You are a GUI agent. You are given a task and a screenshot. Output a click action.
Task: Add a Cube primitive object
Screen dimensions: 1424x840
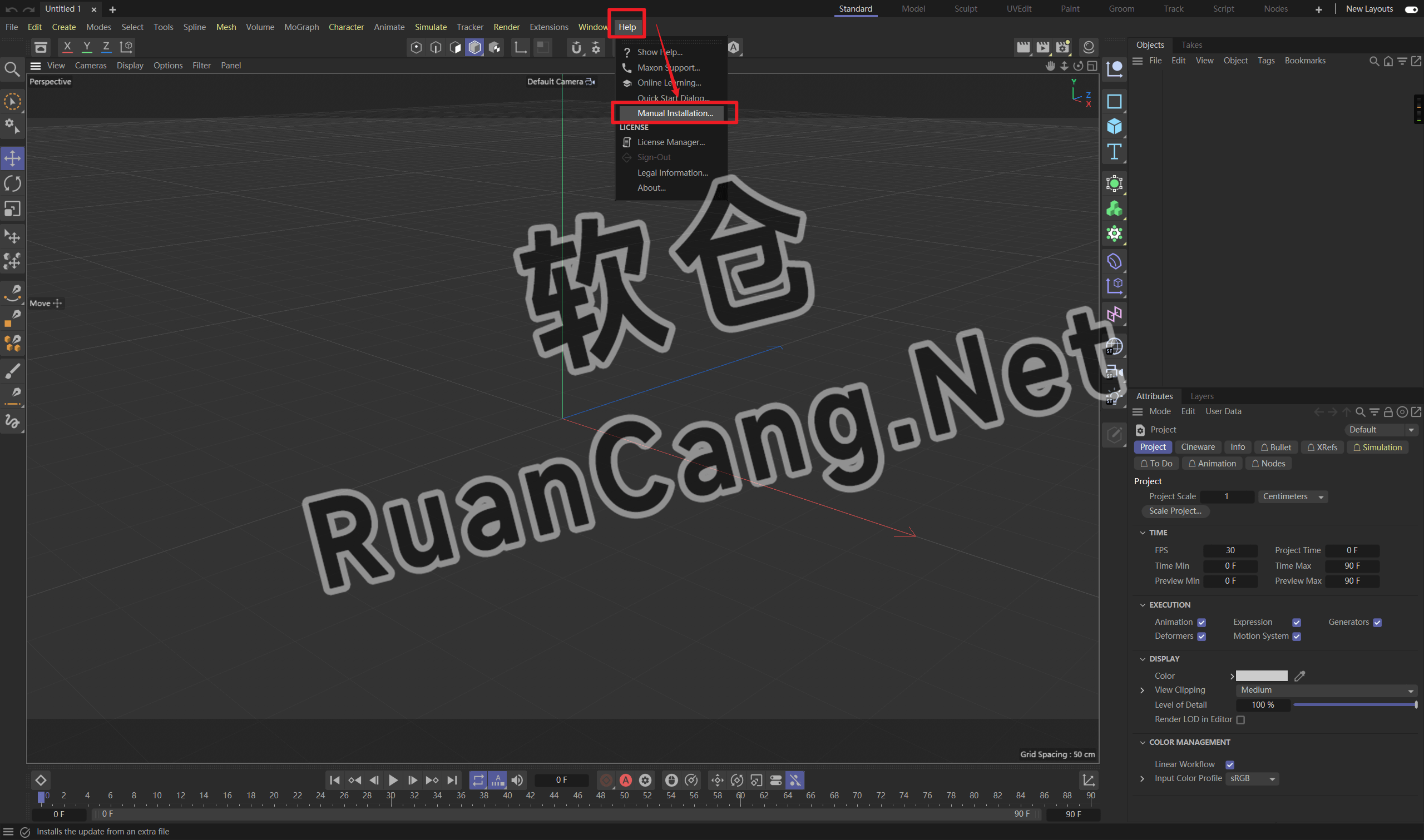[x=1114, y=126]
